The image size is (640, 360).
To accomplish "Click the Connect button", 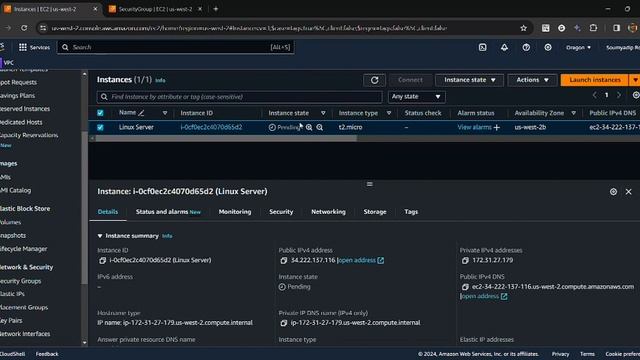I will [x=410, y=80].
